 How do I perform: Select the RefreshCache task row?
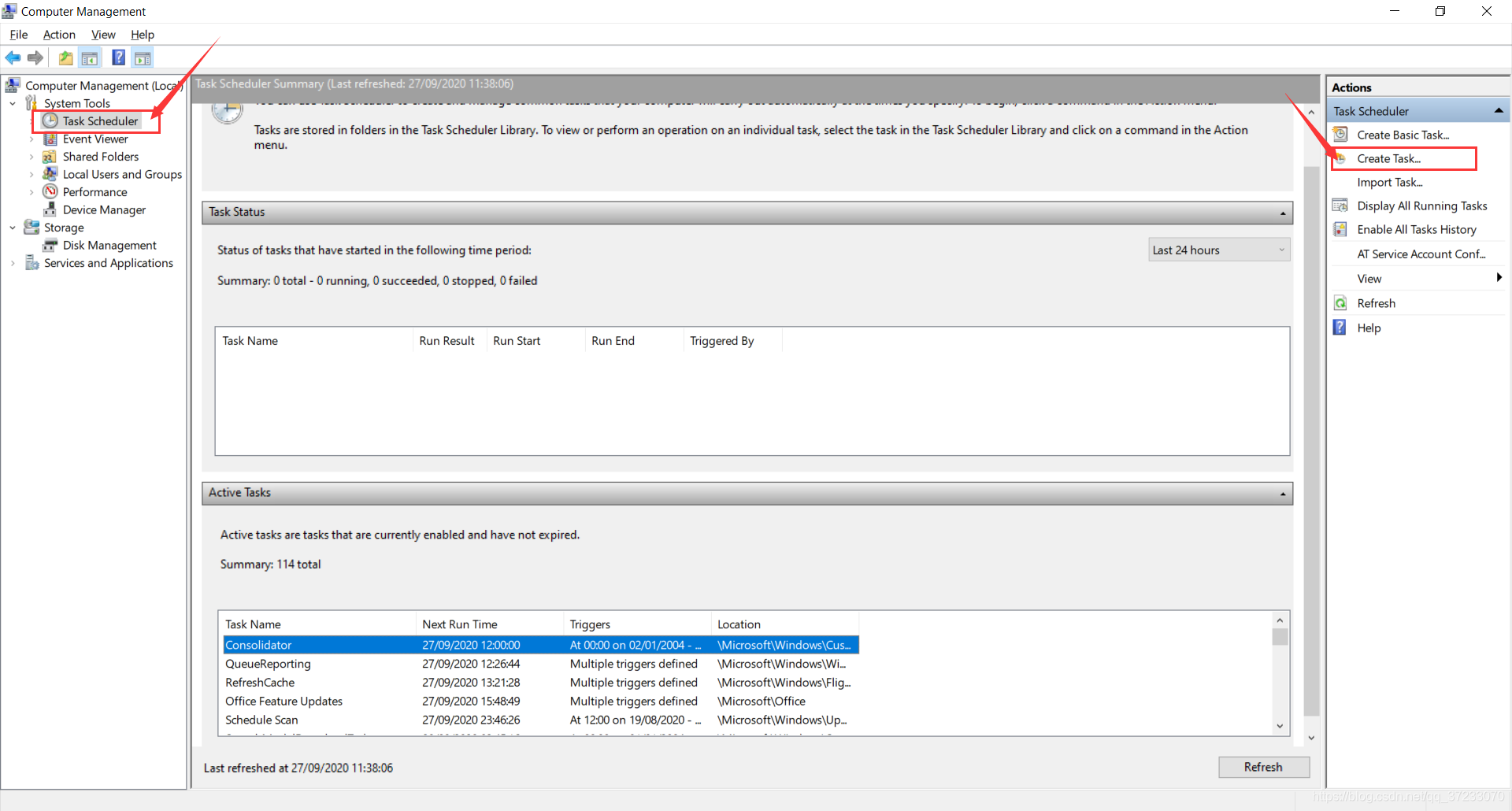pyautogui.click(x=541, y=683)
